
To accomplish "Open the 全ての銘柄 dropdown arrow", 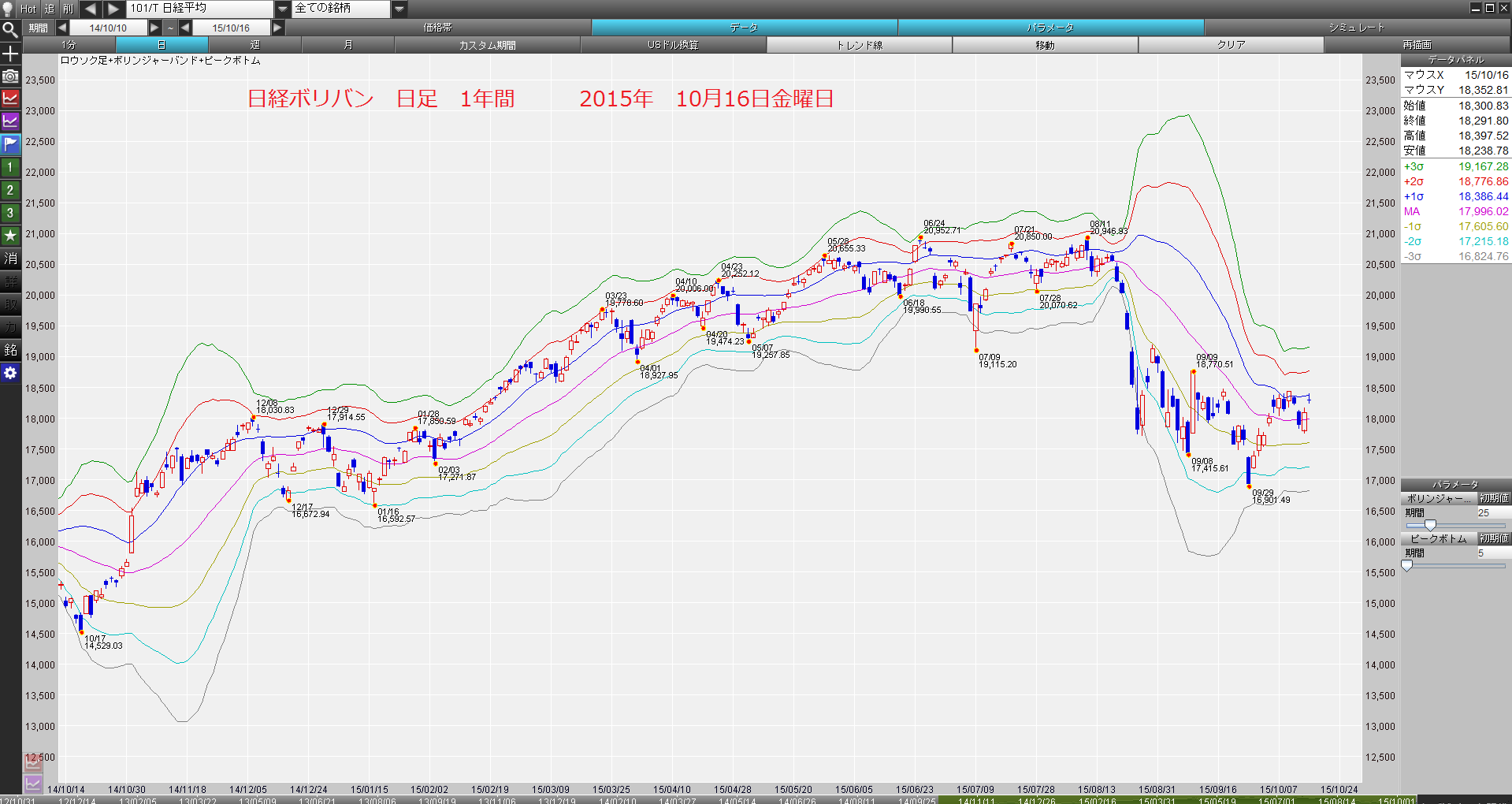I will point(399,9).
